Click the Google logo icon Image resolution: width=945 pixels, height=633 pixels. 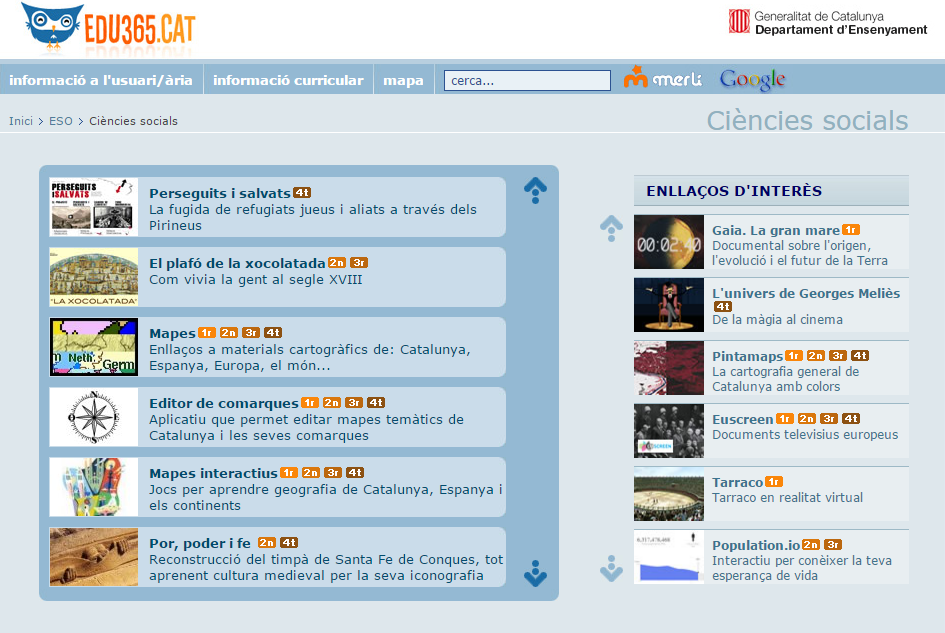click(x=752, y=80)
